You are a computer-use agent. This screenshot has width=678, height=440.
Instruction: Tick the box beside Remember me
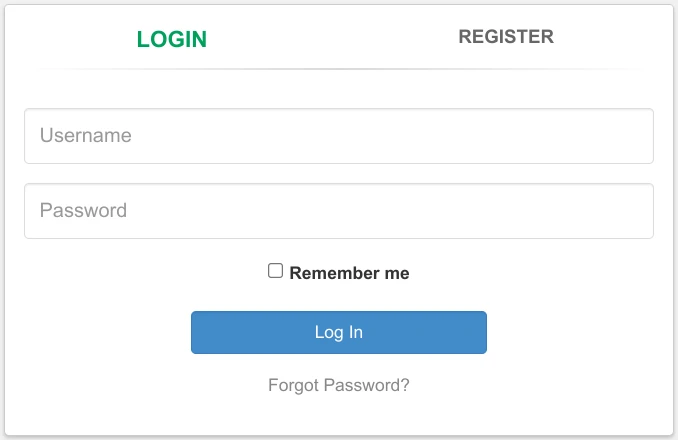[x=276, y=271]
